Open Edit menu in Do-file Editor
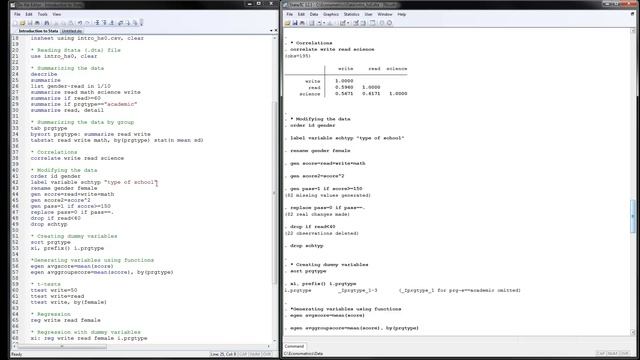The width and height of the screenshot is (640, 360). coord(29,14)
